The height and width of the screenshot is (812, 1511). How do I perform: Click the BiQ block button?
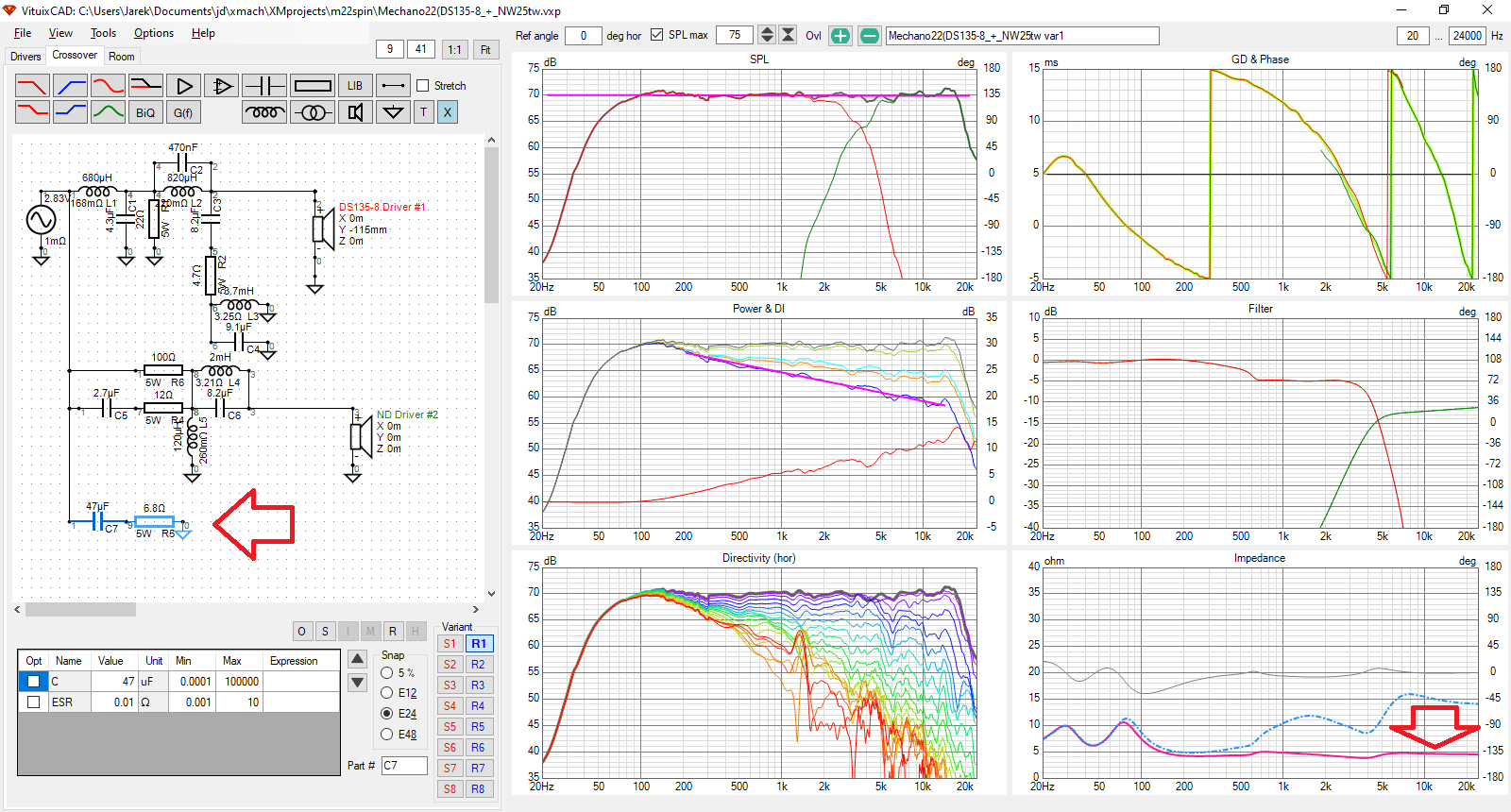coord(145,112)
